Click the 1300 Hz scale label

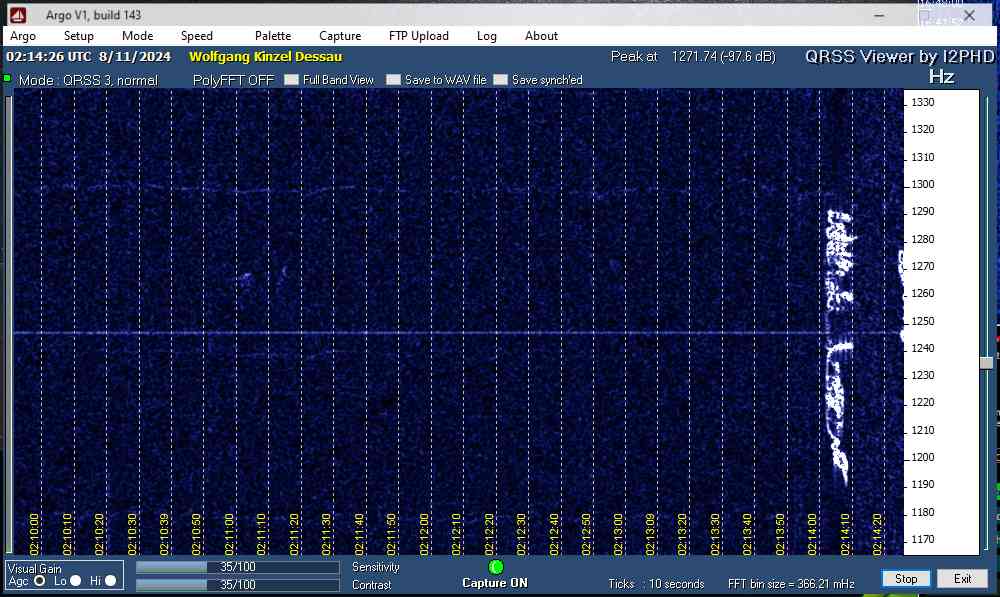[923, 184]
